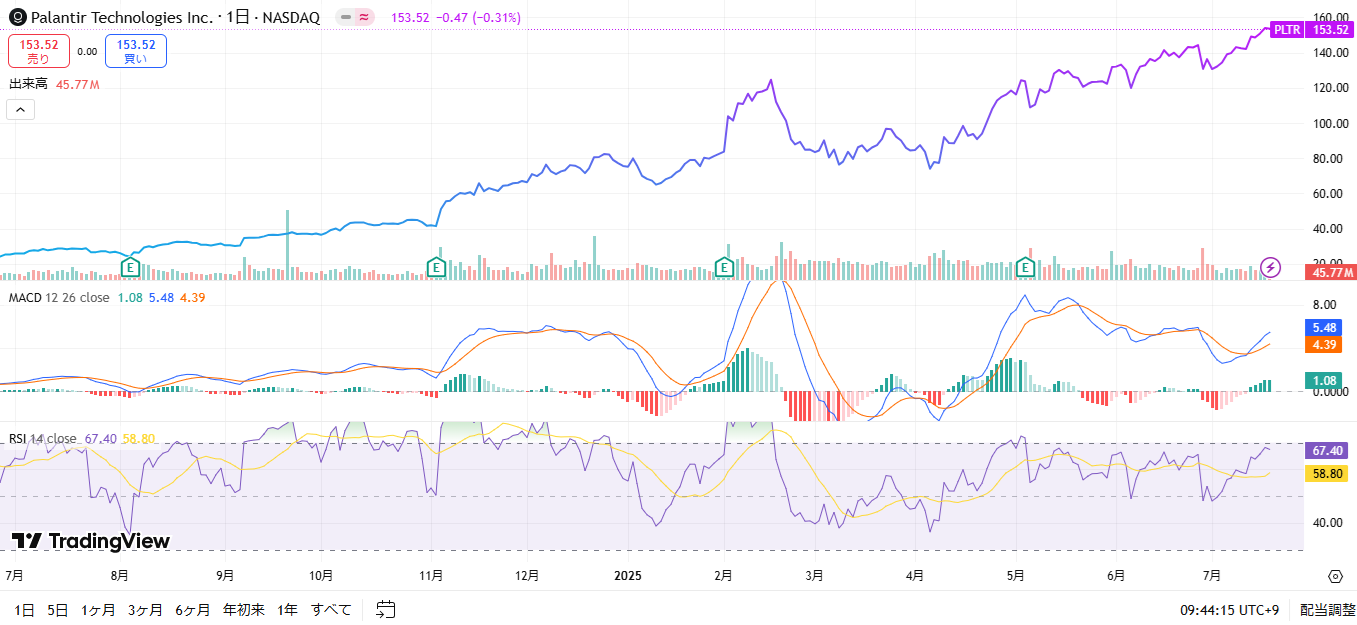Click the blue 153.52 buy button

point(136,51)
